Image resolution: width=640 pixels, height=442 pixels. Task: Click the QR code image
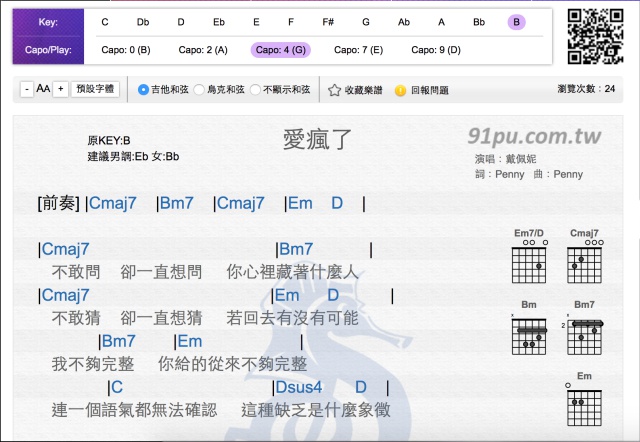pyautogui.click(x=596, y=36)
